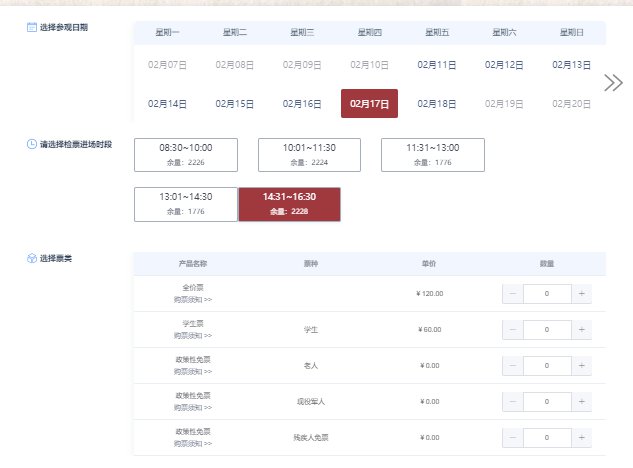The width and height of the screenshot is (633, 468).
Task: Increase 全价票 quantity with plus button
Action: click(x=582, y=294)
